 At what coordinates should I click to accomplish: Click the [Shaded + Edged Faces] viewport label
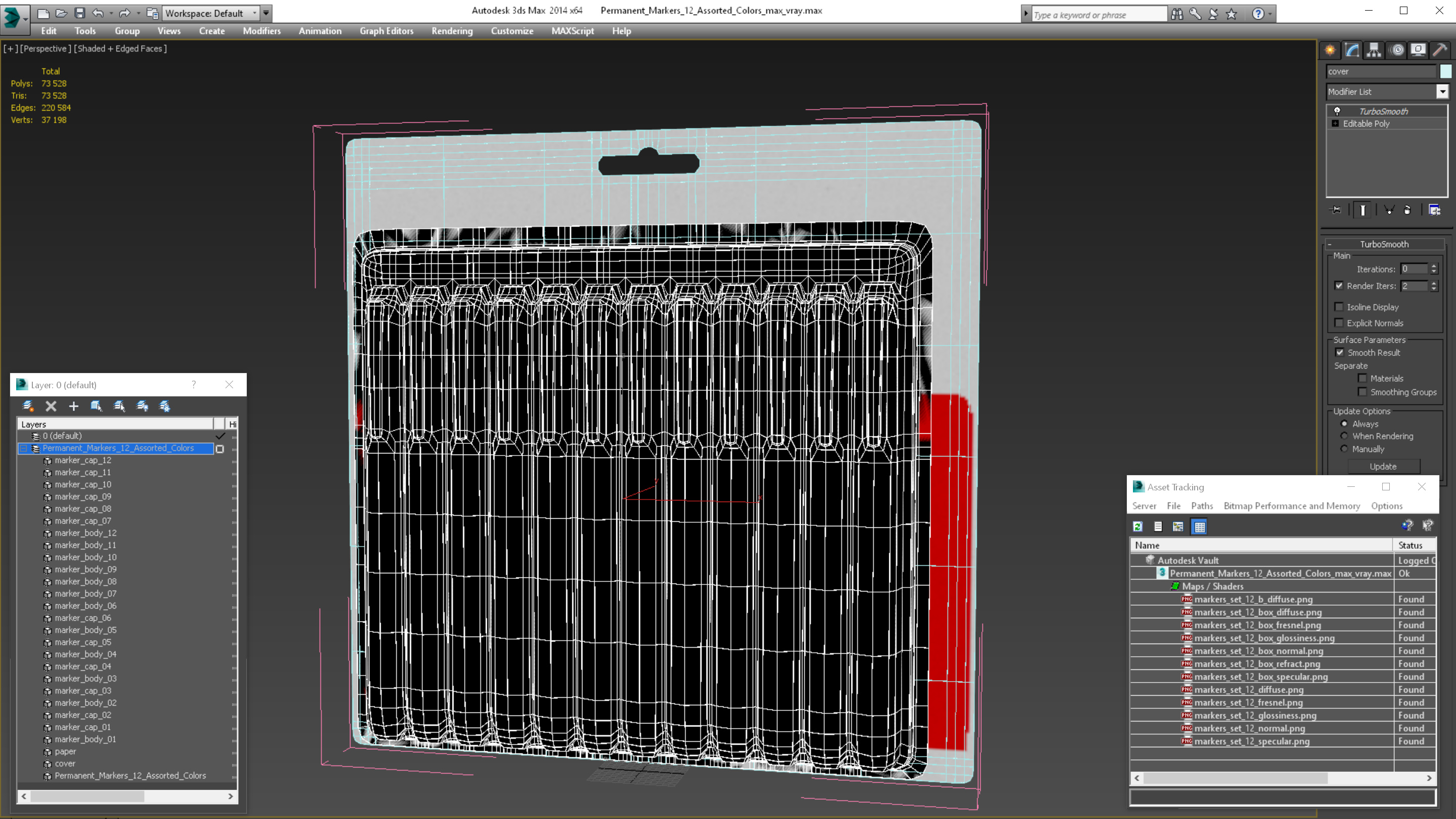click(120, 49)
